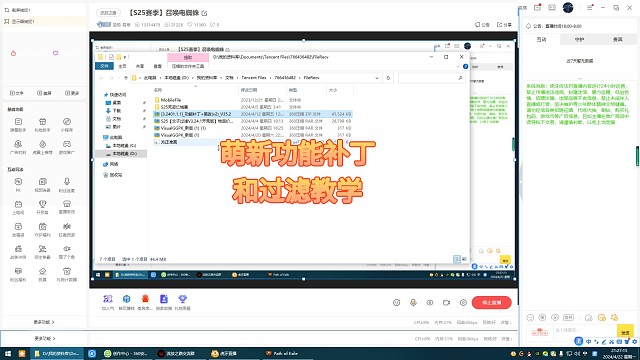Open the microphone feature icon in sidebar grid

tap(67, 182)
